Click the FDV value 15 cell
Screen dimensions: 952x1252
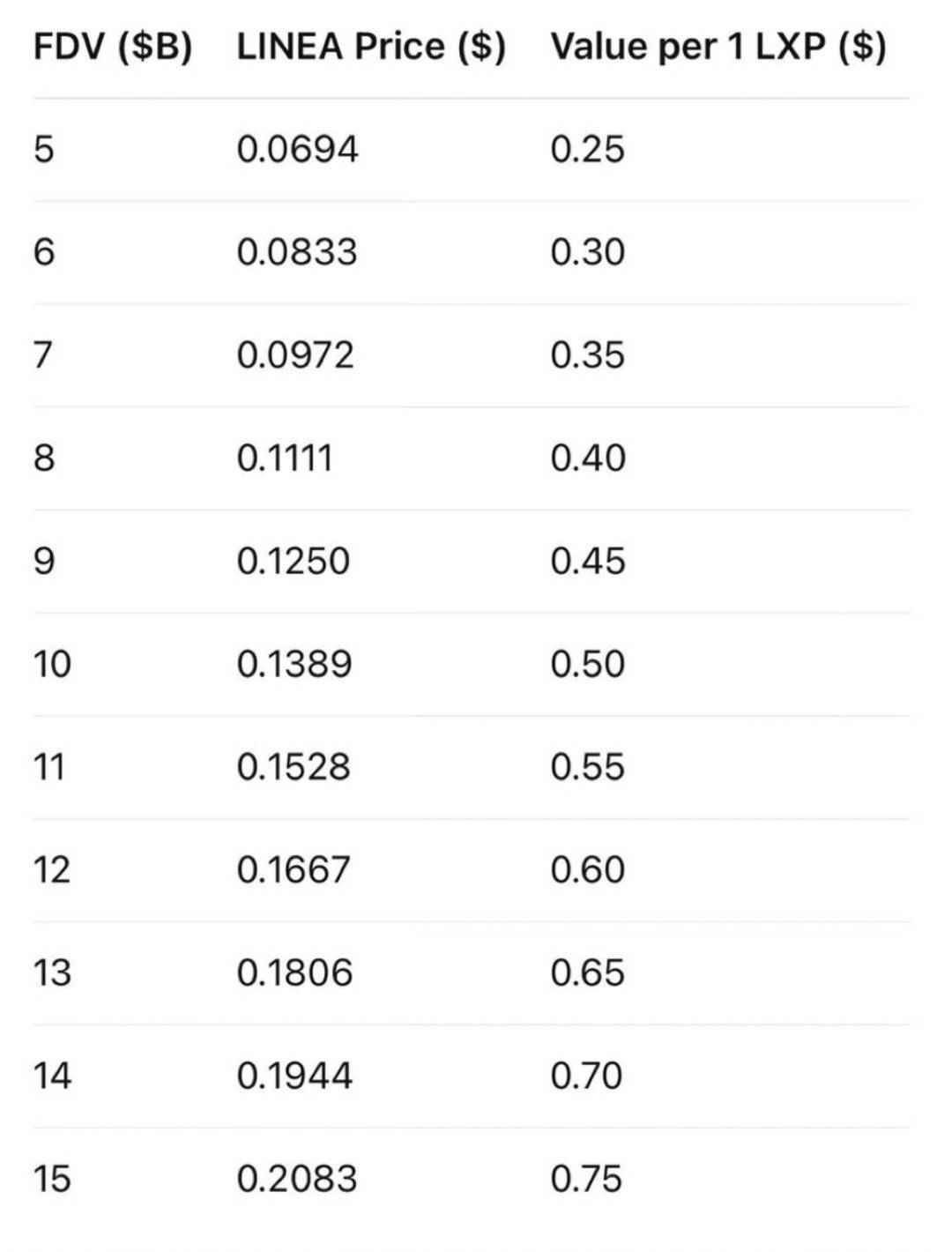pyautogui.click(x=51, y=1179)
